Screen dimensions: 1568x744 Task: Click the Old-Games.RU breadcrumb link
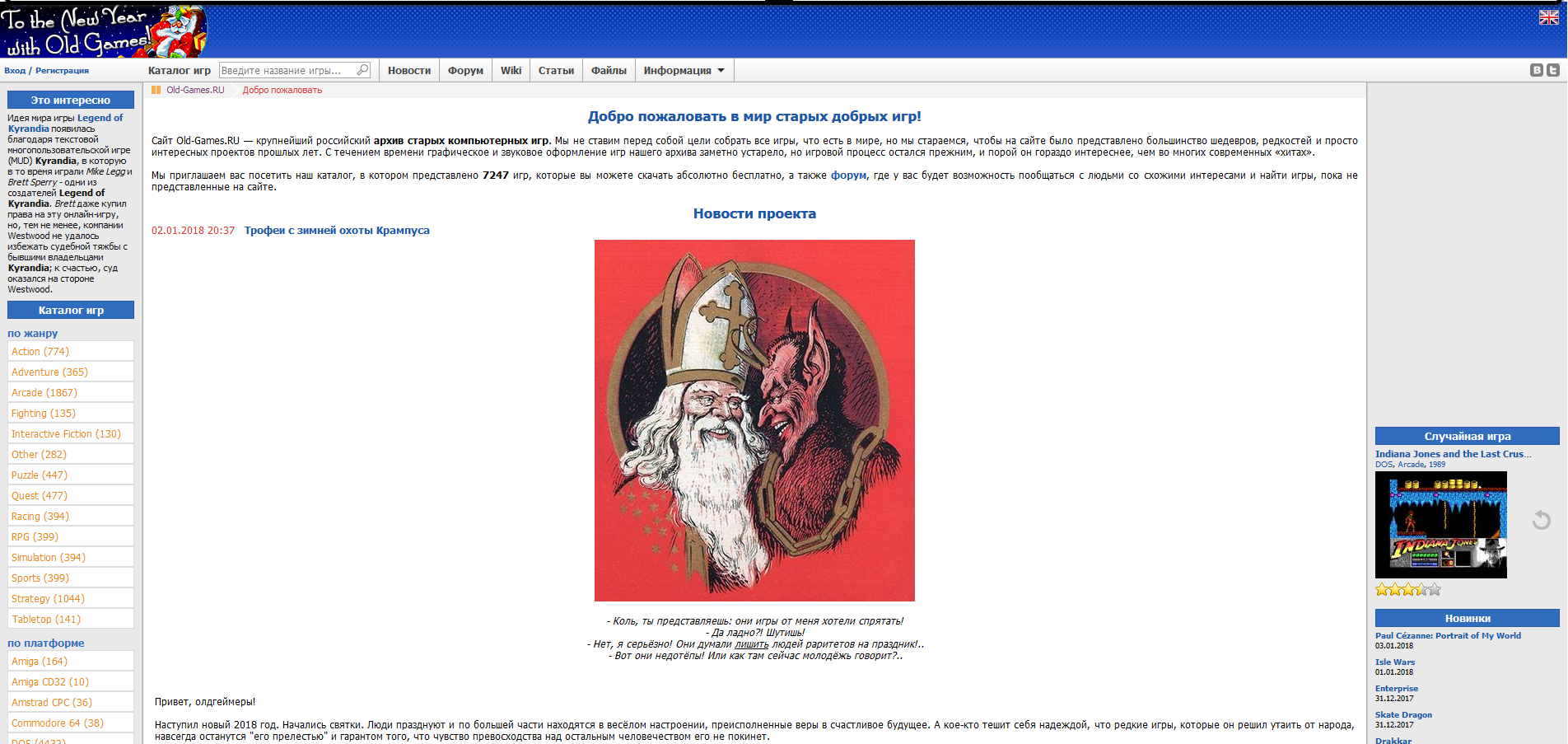pos(195,90)
